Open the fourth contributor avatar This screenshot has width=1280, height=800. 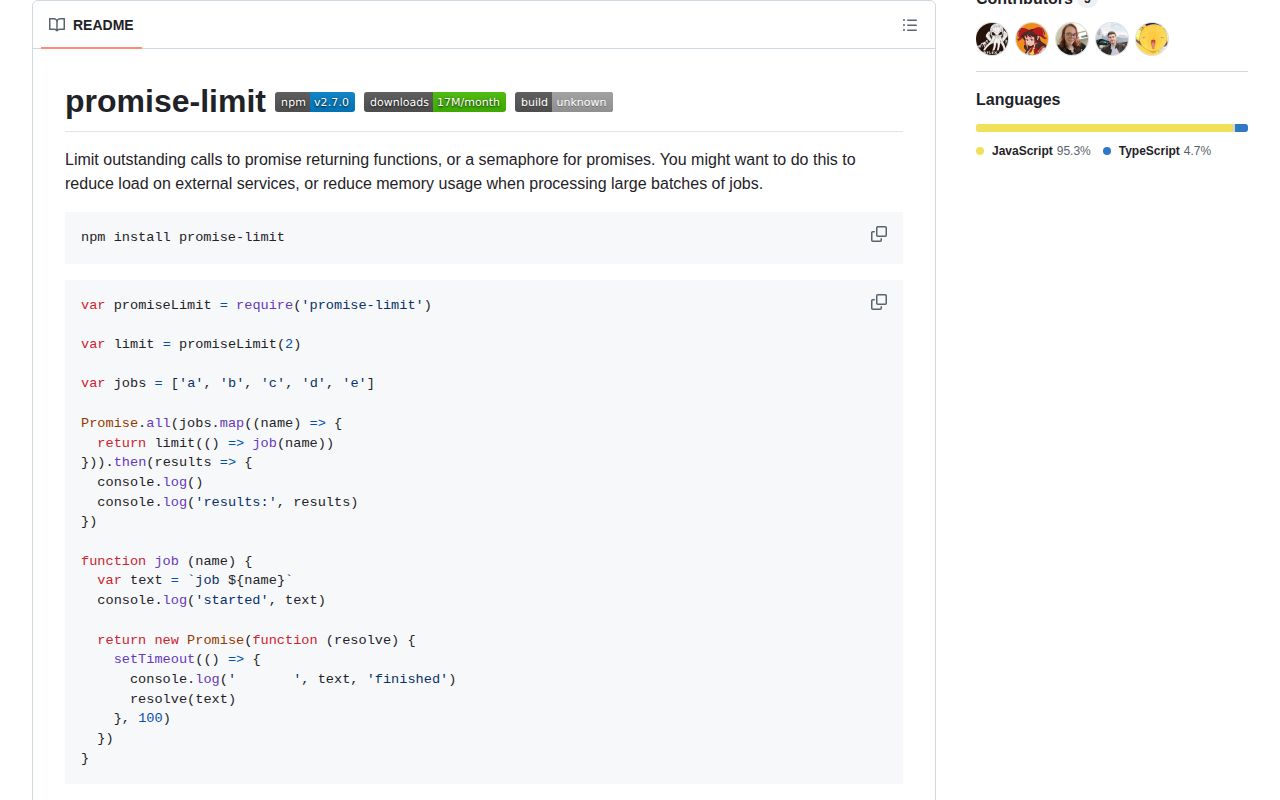tap(1112, 39)
